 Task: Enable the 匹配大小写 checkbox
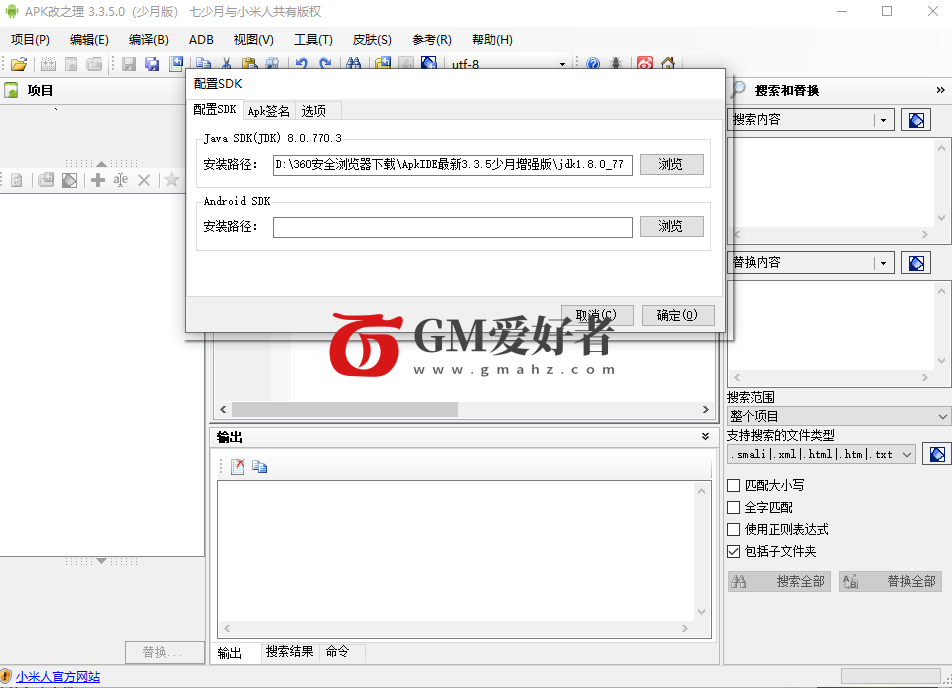click(x=734, y=486)
